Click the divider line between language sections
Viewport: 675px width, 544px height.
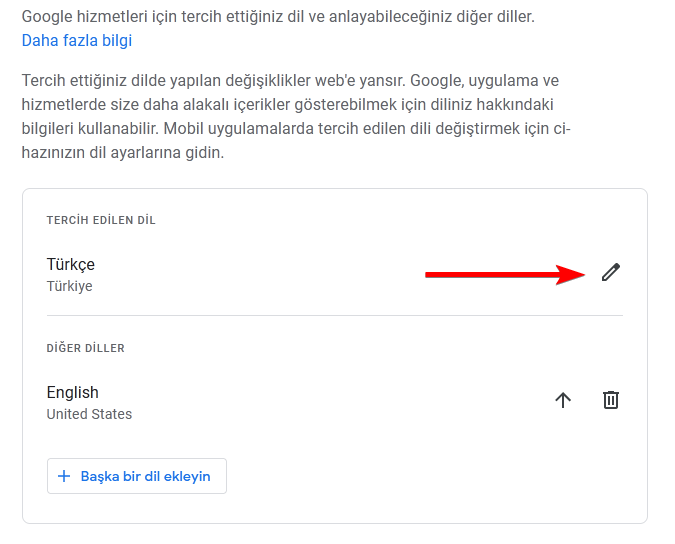point(334,316)
